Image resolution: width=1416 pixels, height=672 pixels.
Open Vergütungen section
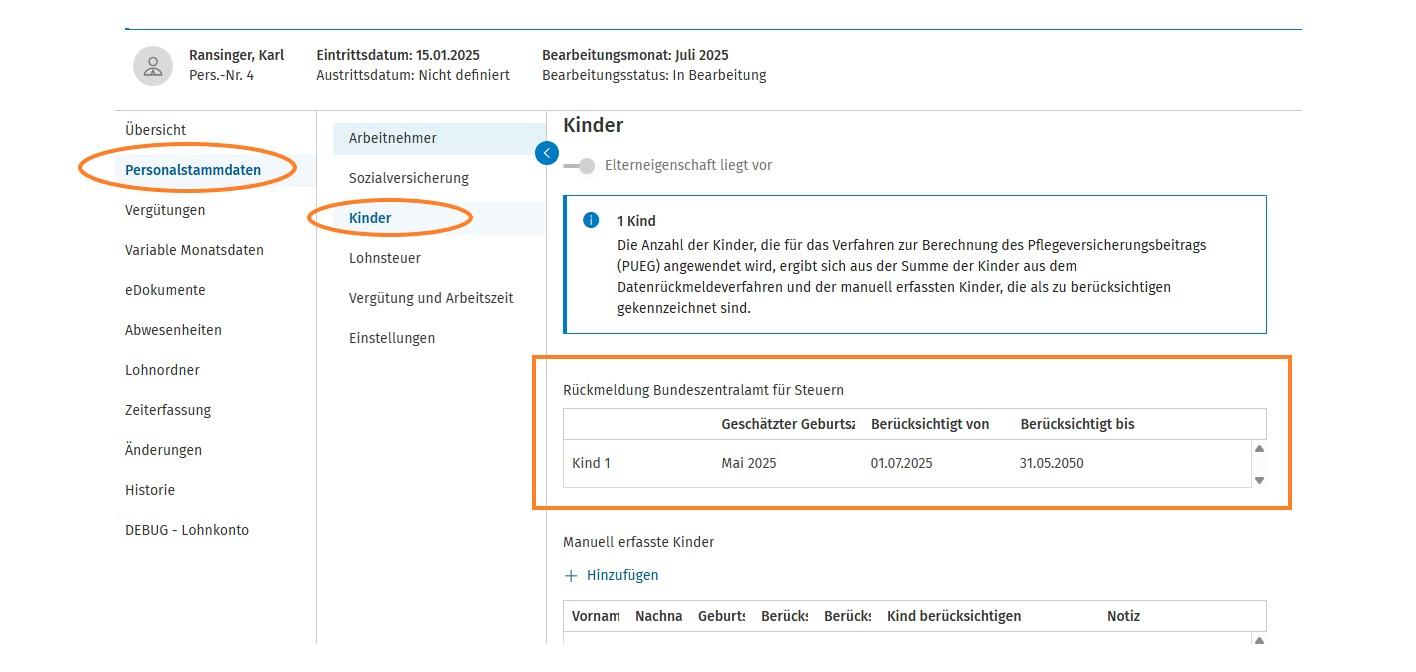165,210
